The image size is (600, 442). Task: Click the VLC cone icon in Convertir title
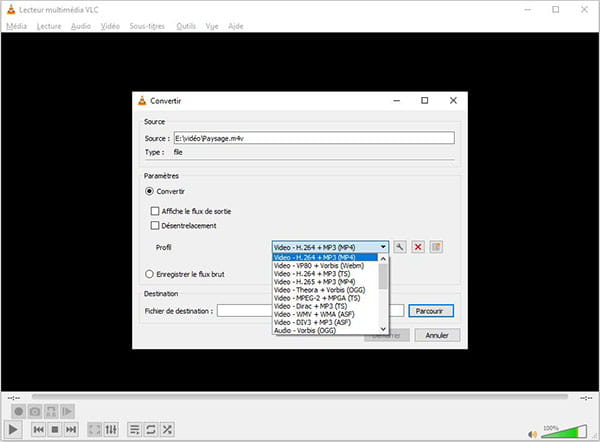(x=142, y=101)
